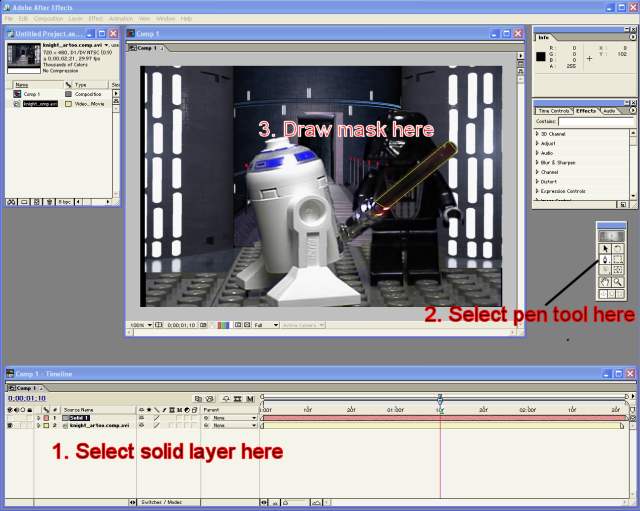640x511 pixels.
Task: Click the 0:00:01:10 current time in Timeline
Action: [27, 398]
